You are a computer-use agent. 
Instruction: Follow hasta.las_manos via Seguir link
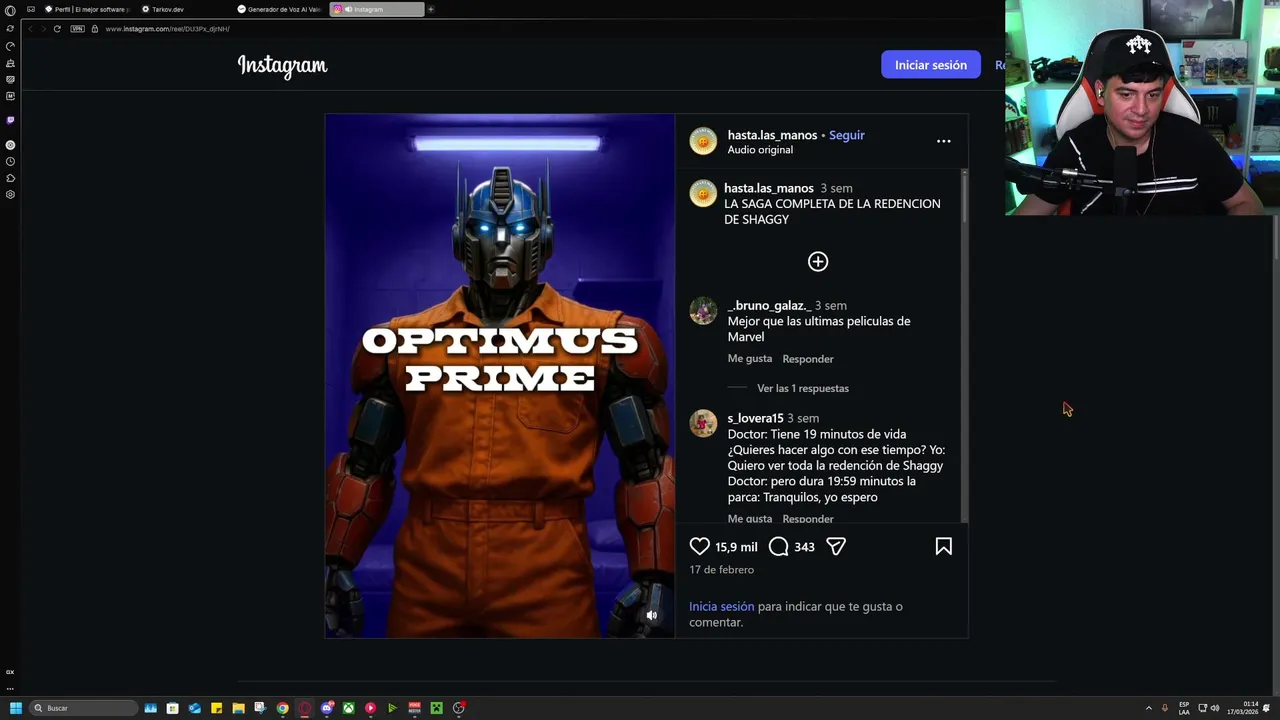click(846, 135)
